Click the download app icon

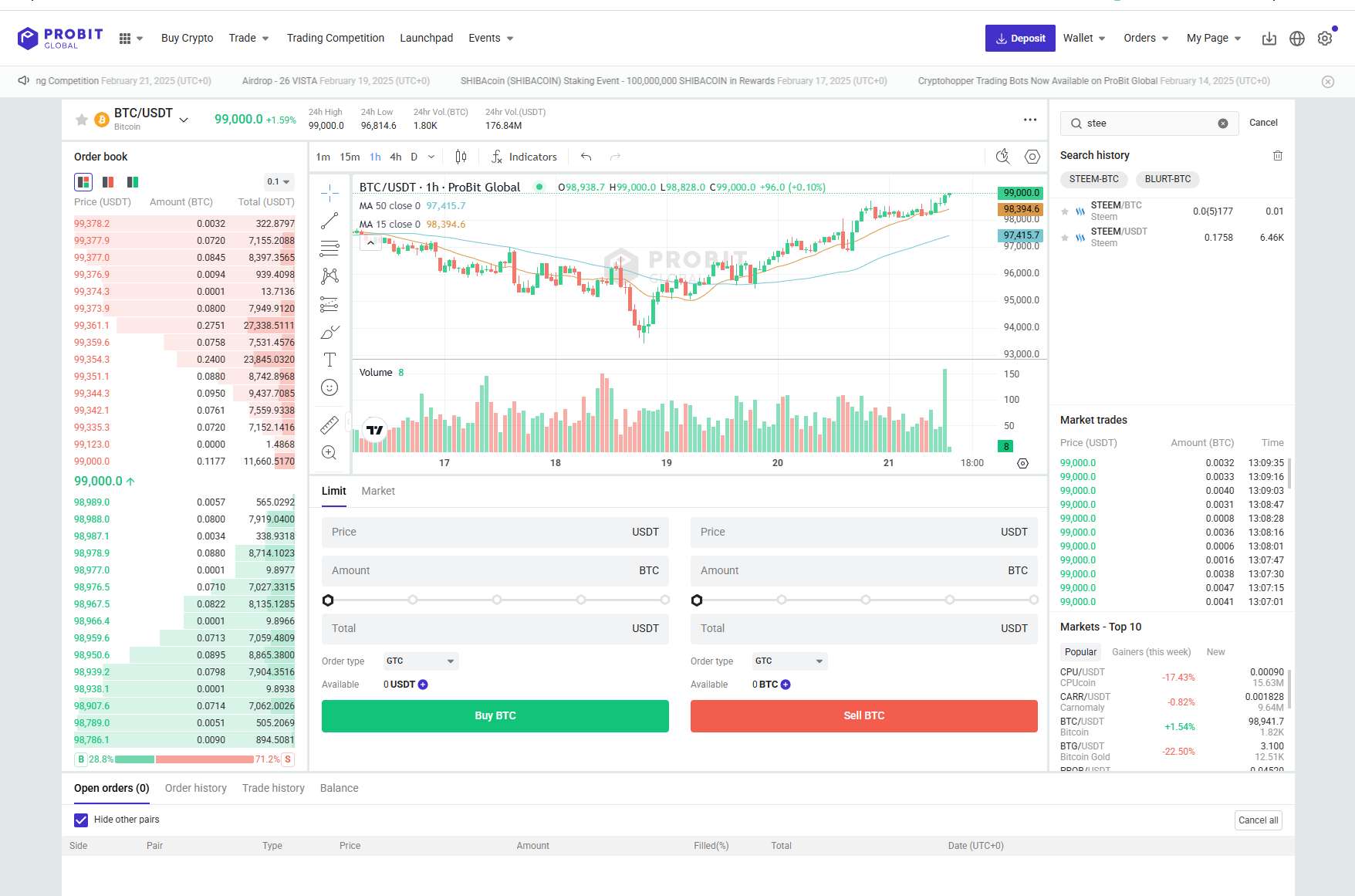(1269, 39)
